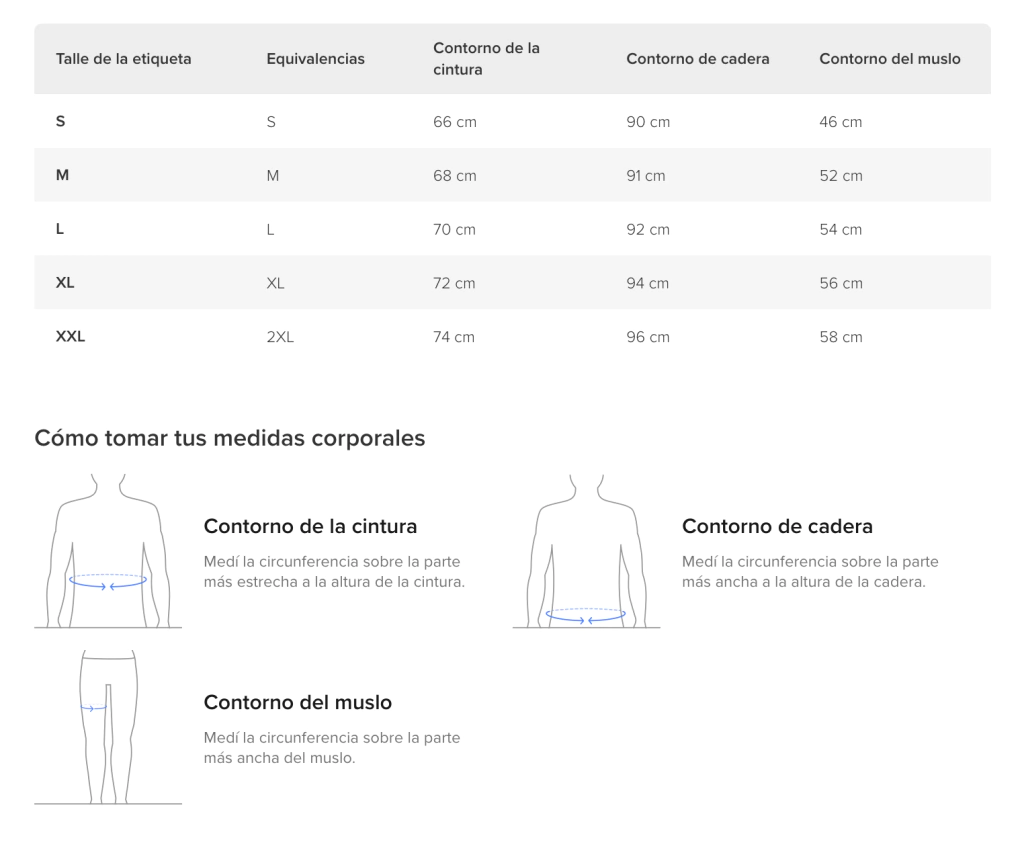Click the "Contorno de la cintura" table header
Image resolution: width=1024 pixels, height=855 pixels.
[x=486, y=59]
